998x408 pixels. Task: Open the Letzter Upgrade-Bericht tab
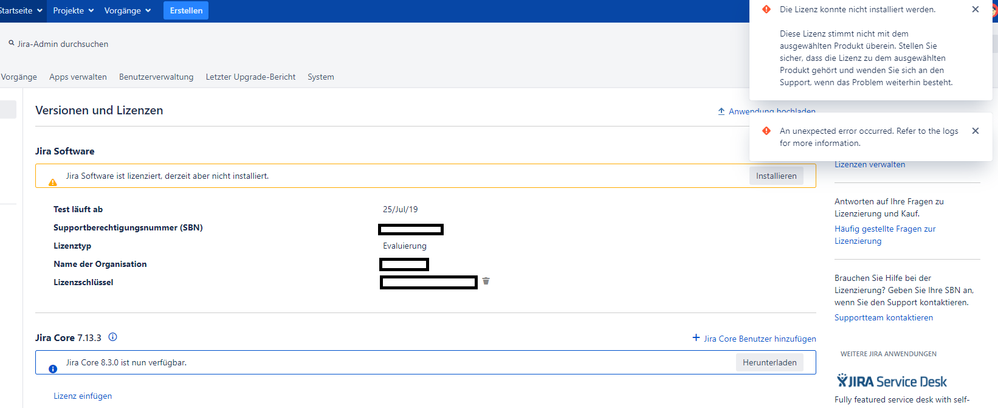tap(251, 77)
